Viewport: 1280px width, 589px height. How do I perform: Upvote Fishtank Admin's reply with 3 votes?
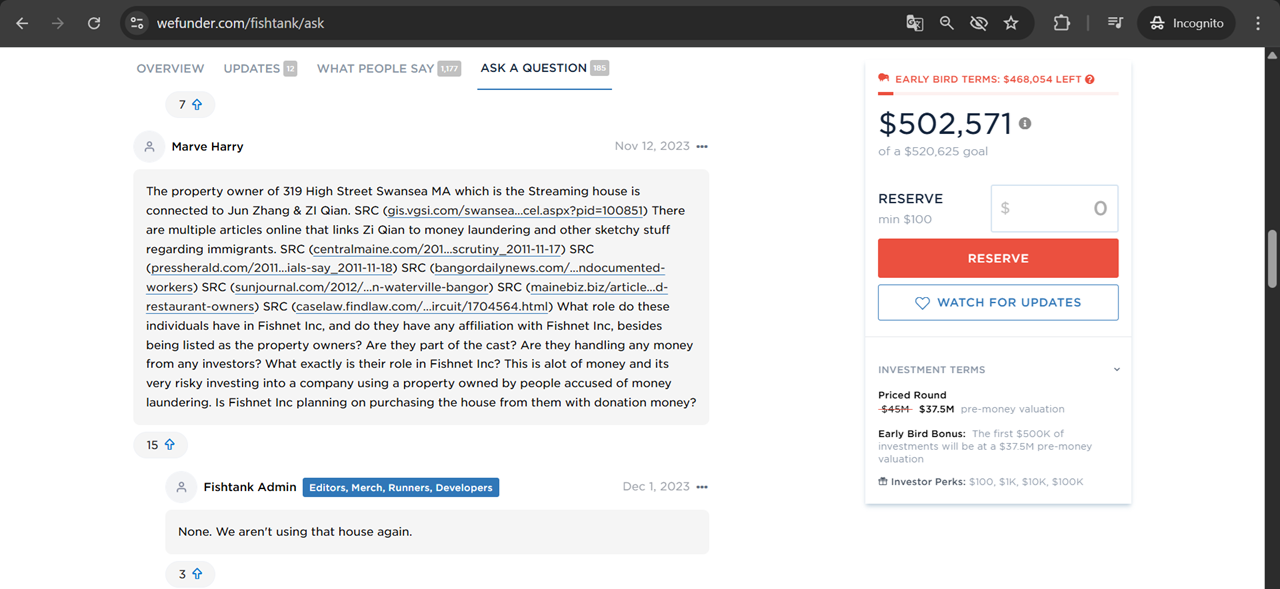(x=190, y=574)
